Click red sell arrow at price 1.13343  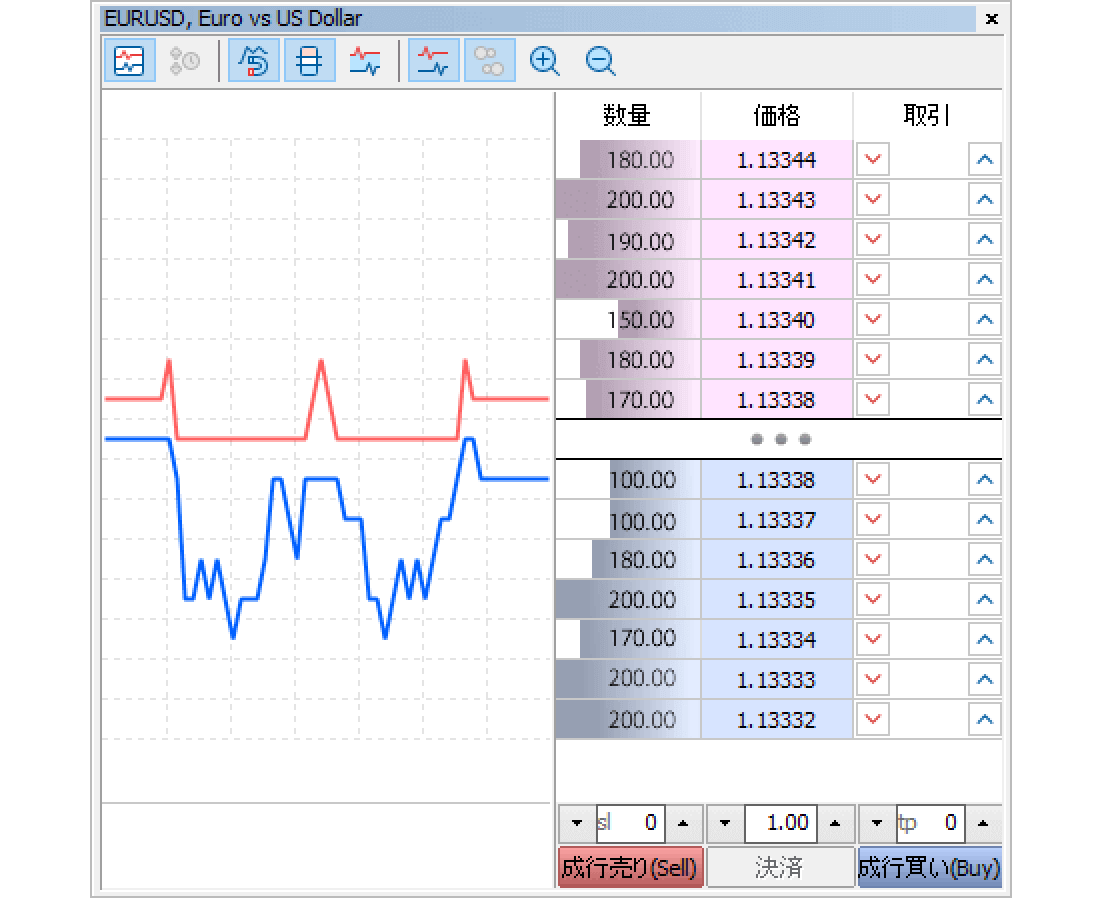[x=873, y=199]
